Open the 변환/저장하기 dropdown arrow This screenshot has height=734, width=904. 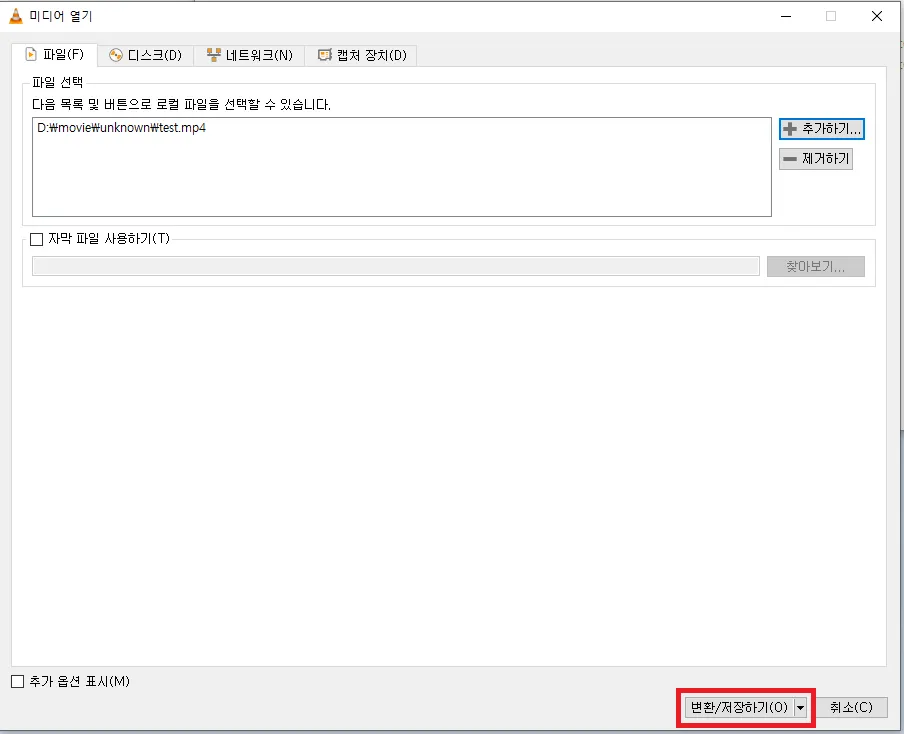point(801,707)
